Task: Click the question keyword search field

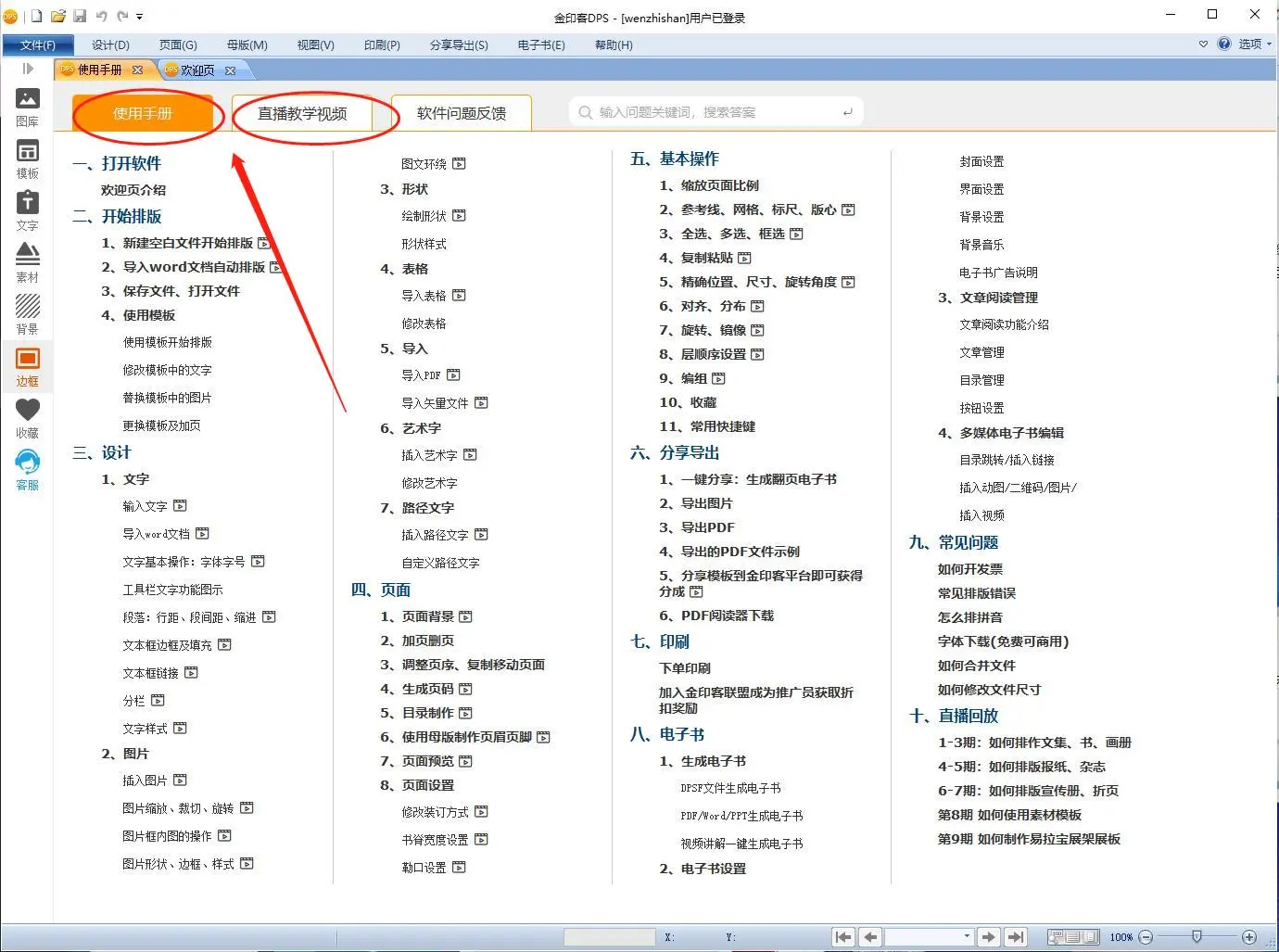Action: click(715, 112)
